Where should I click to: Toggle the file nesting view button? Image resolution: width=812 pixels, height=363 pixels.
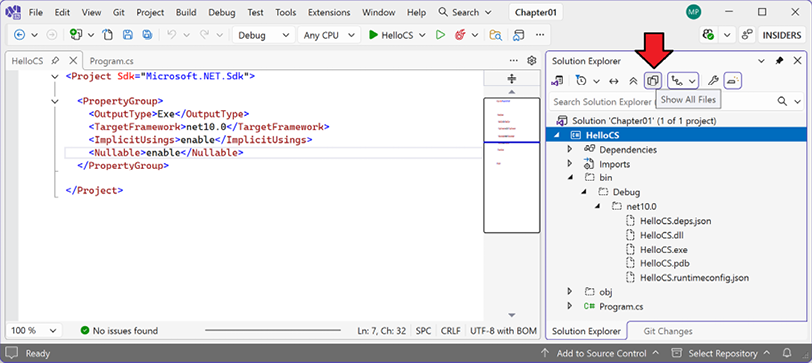[x=676, y=81]
